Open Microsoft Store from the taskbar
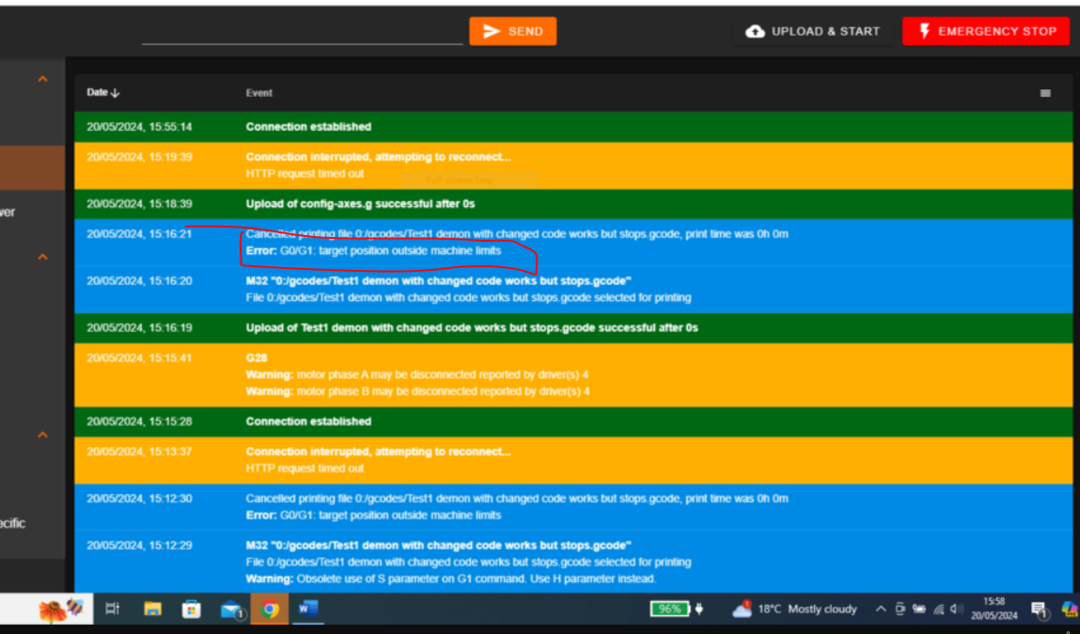 (191, 609)
